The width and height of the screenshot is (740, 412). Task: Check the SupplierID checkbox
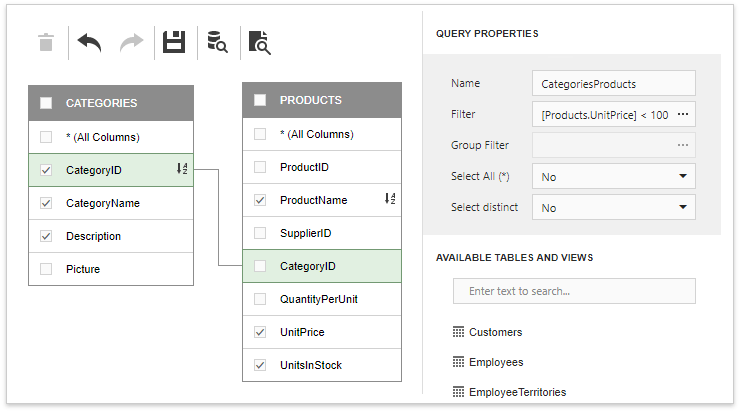point(260,233)
